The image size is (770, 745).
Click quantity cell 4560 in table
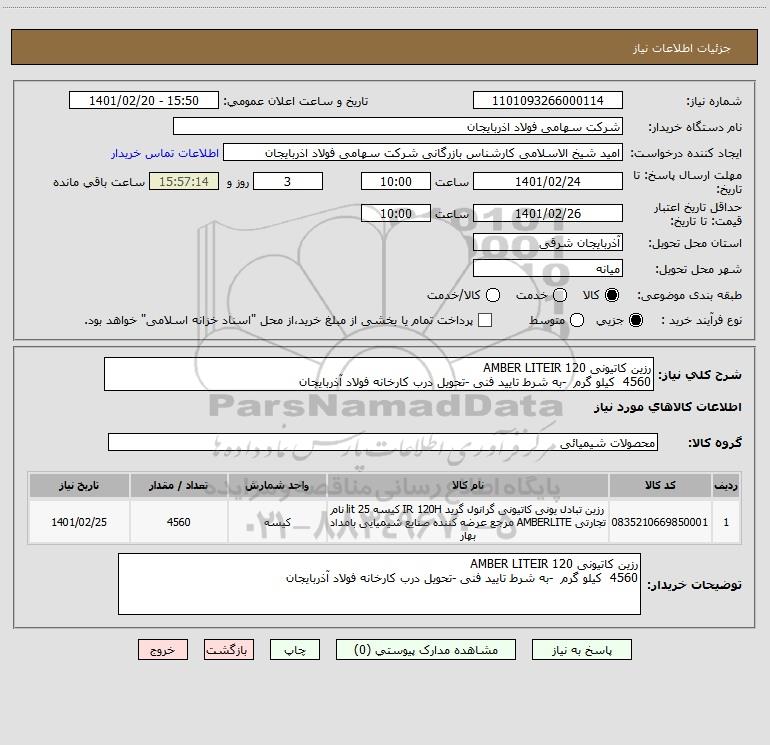pyautogui.click(x=178, y=522)
